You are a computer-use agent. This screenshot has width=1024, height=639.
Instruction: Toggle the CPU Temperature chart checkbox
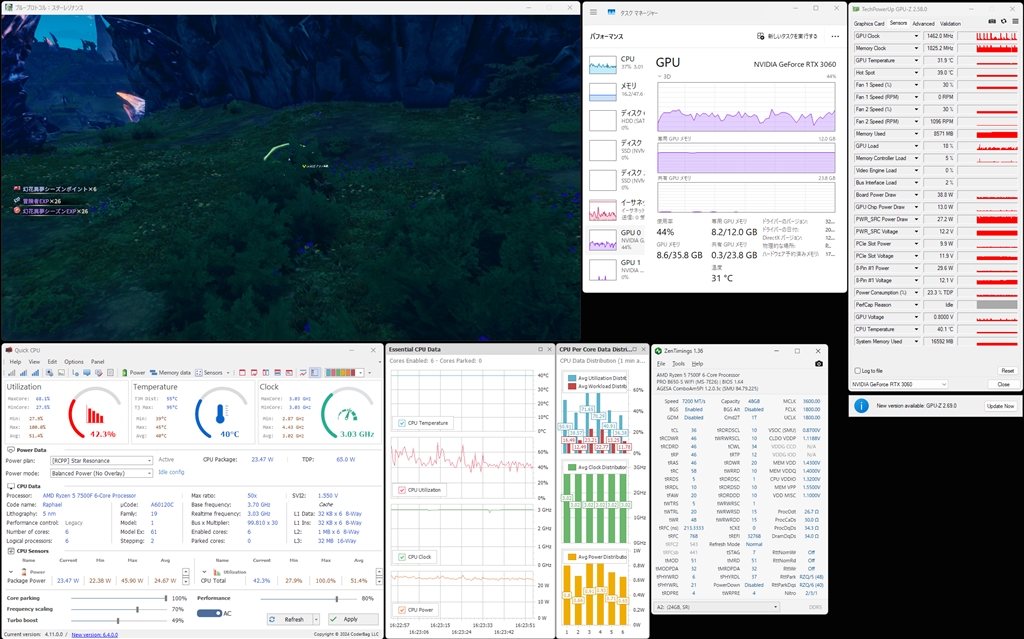click(402, 423)
